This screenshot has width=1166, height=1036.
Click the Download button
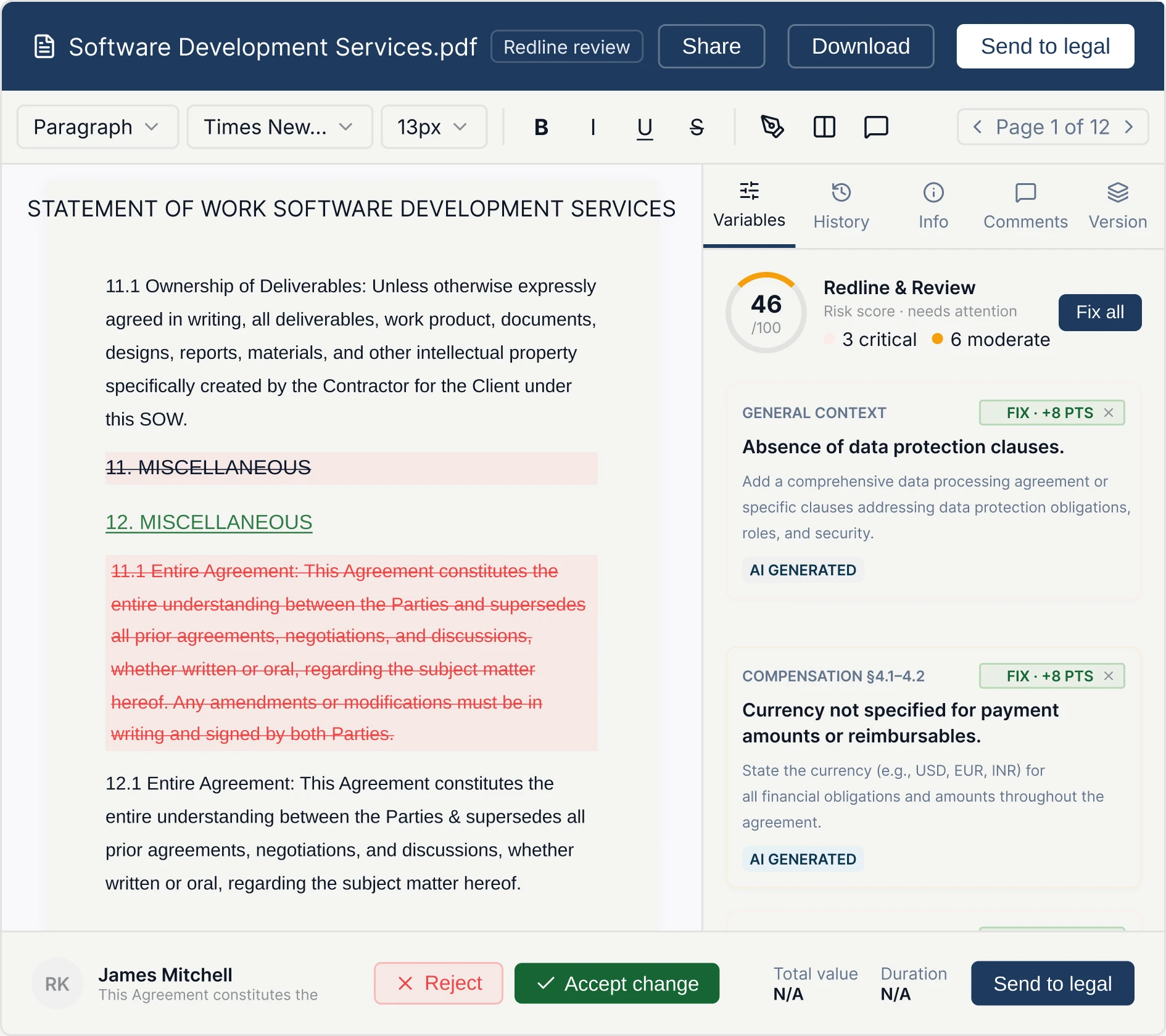click(861, 46)
